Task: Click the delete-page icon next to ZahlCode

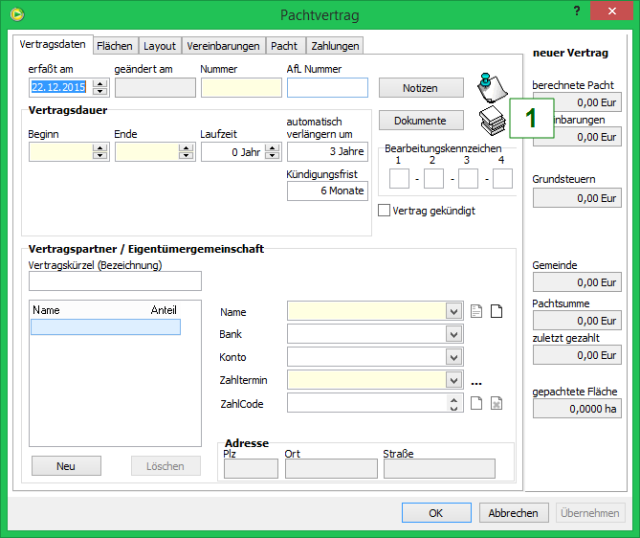Action: point(496,403)
